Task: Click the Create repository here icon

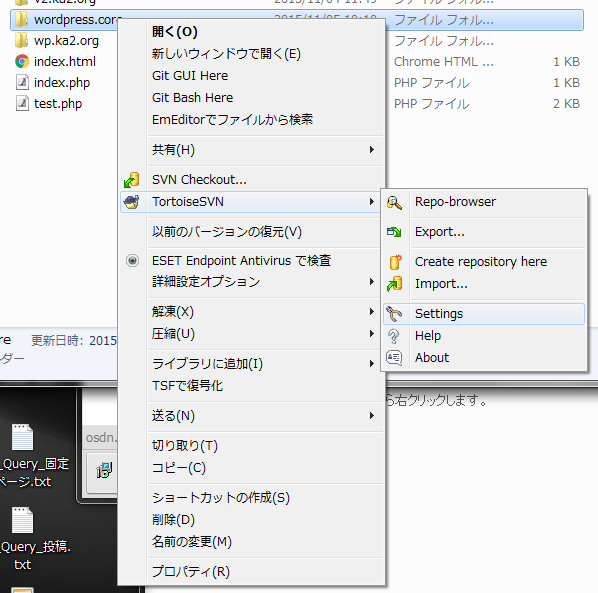Action: (x=395, y=262)
